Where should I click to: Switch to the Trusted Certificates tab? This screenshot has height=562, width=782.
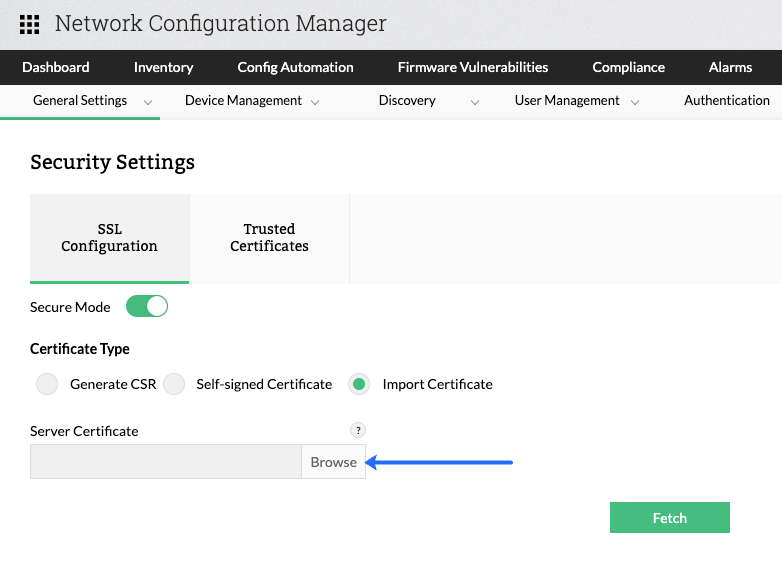pos(269,238)
